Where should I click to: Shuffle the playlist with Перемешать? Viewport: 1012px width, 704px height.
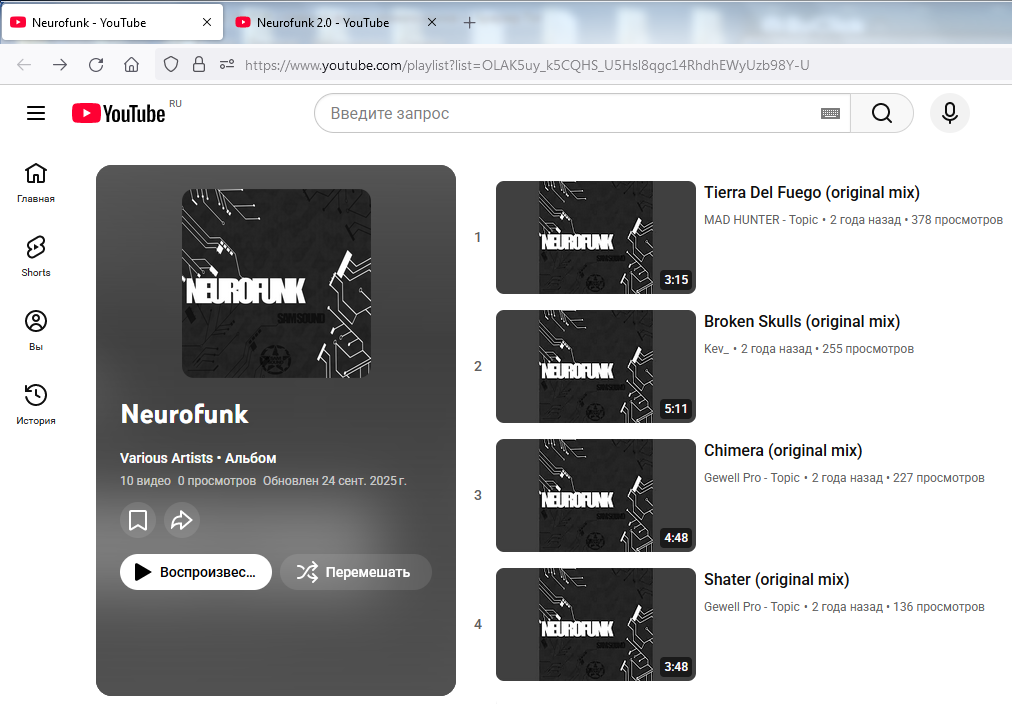point(355,572)
